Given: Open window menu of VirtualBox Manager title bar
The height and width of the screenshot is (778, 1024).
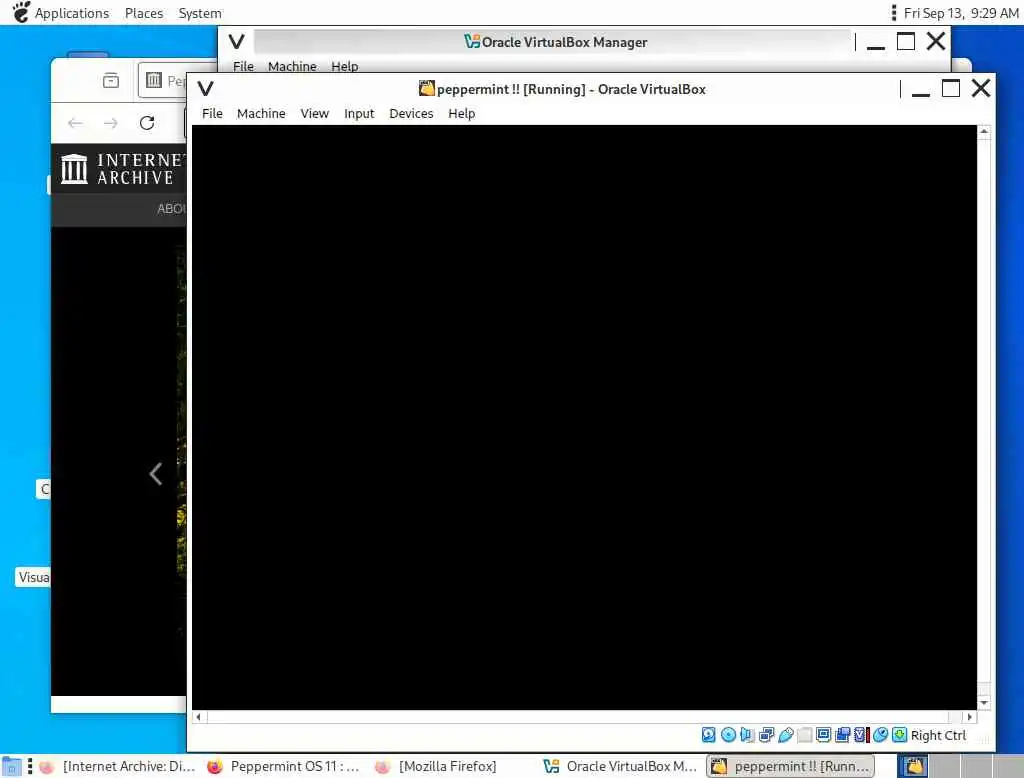Looking at the screenshot, I should pyautogui.click(x=236, y=42).
